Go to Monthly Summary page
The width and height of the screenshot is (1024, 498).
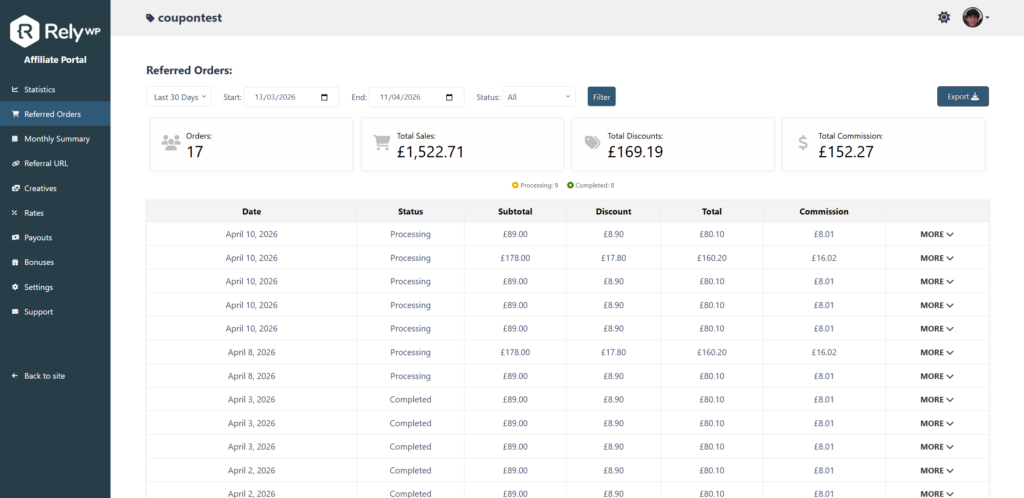pos(56,139)
